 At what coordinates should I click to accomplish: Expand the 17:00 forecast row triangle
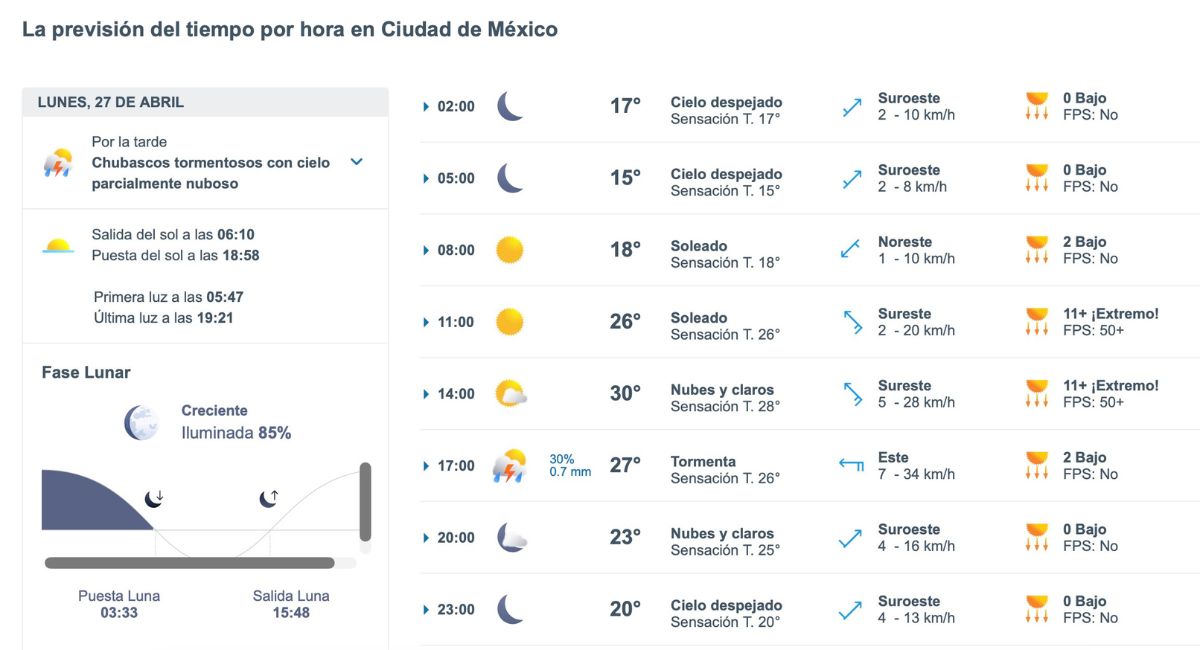[x=428, y=465]
